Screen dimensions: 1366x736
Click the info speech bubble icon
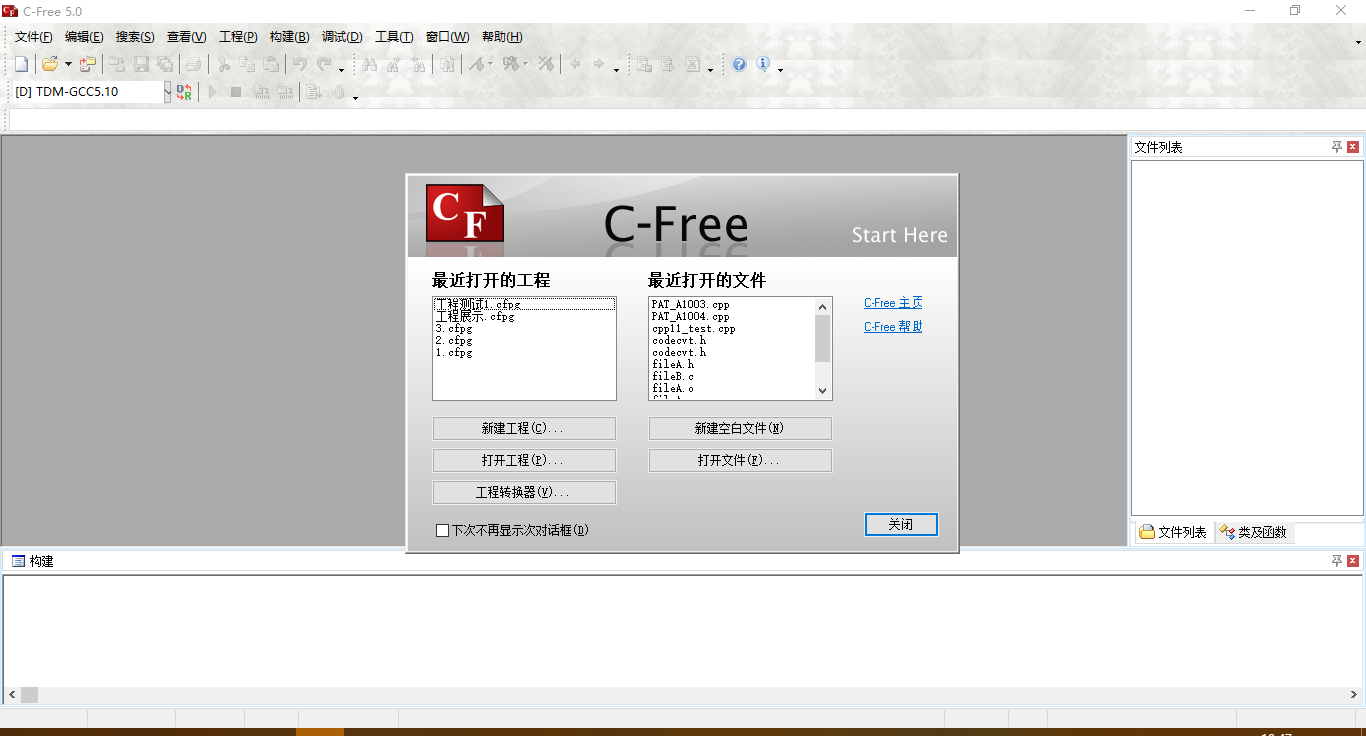tap(763, 64)
